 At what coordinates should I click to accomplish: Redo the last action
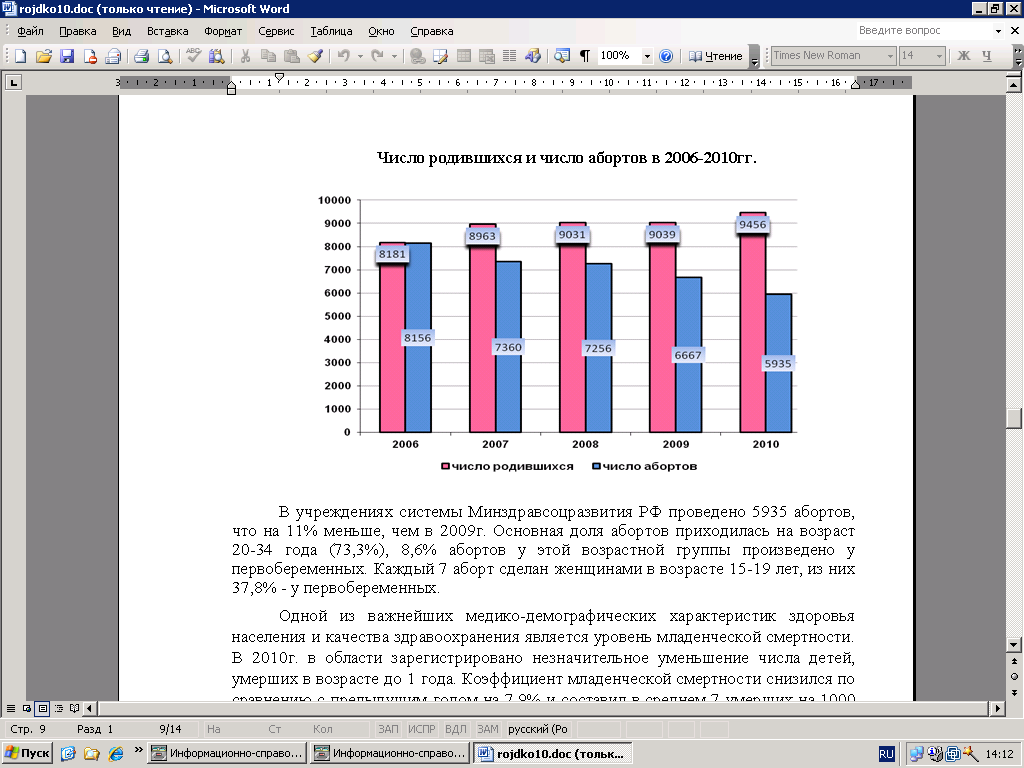(377, 56)
